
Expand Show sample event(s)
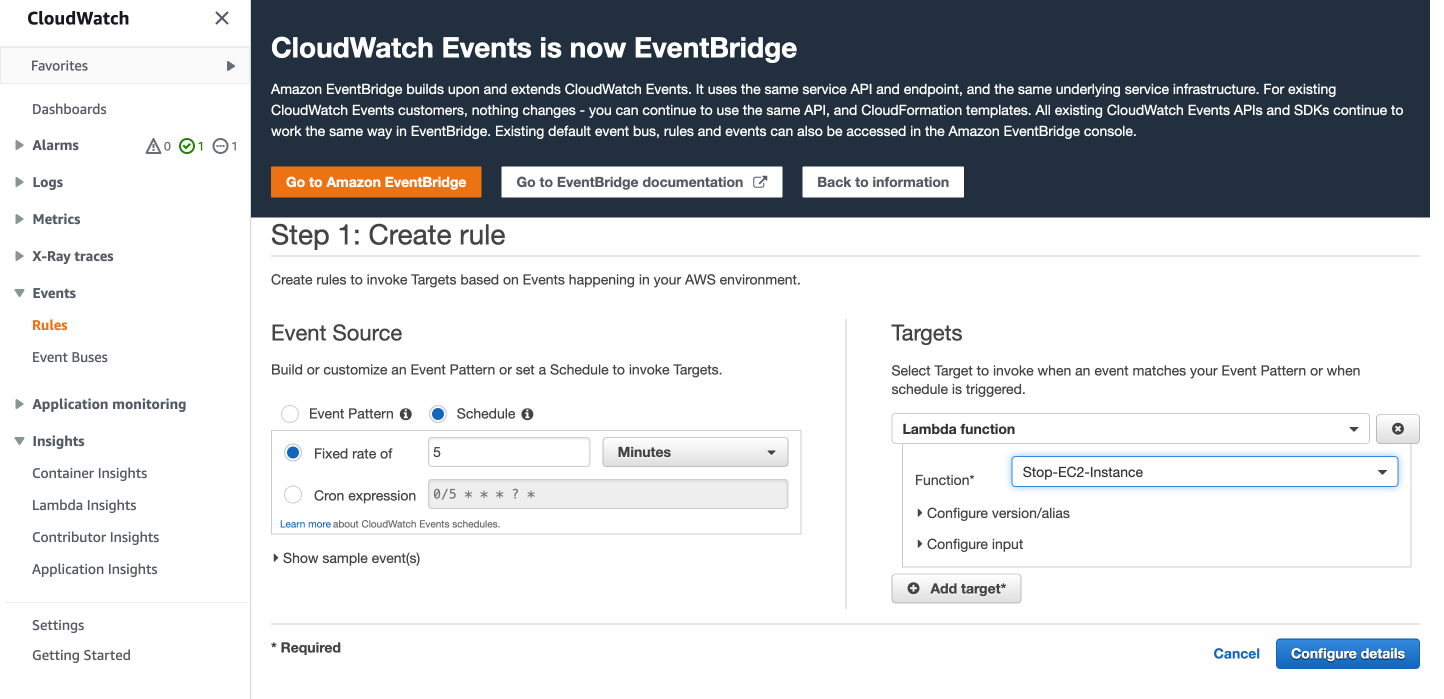coord(346,558)
